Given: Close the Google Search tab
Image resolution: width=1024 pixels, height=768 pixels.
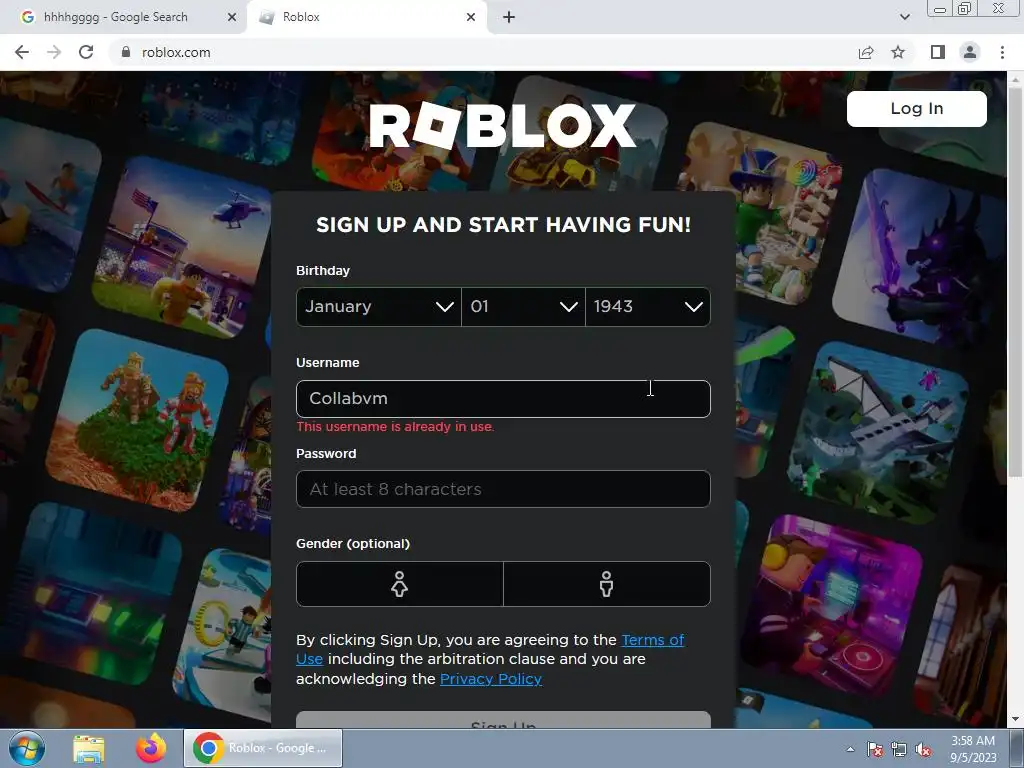Looking at the screenshot, I should click(x=232, y=17).
